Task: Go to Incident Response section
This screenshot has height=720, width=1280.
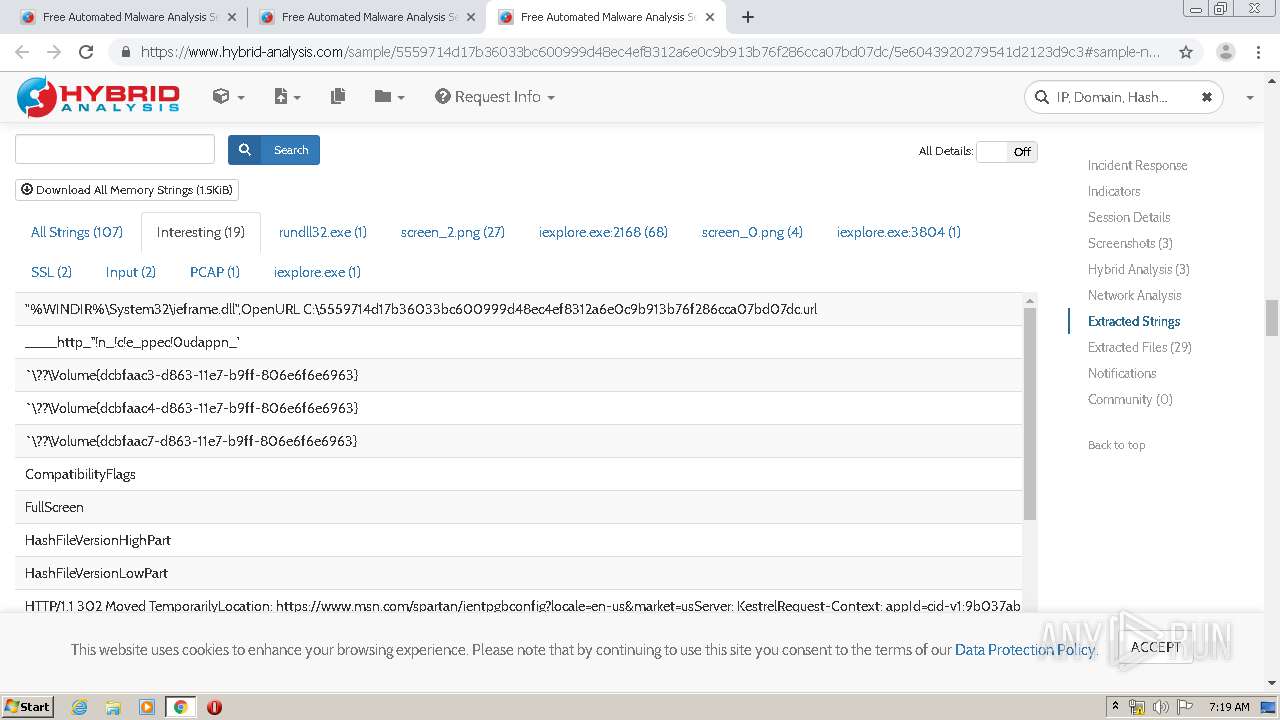Action: [x=1137, y=165]
